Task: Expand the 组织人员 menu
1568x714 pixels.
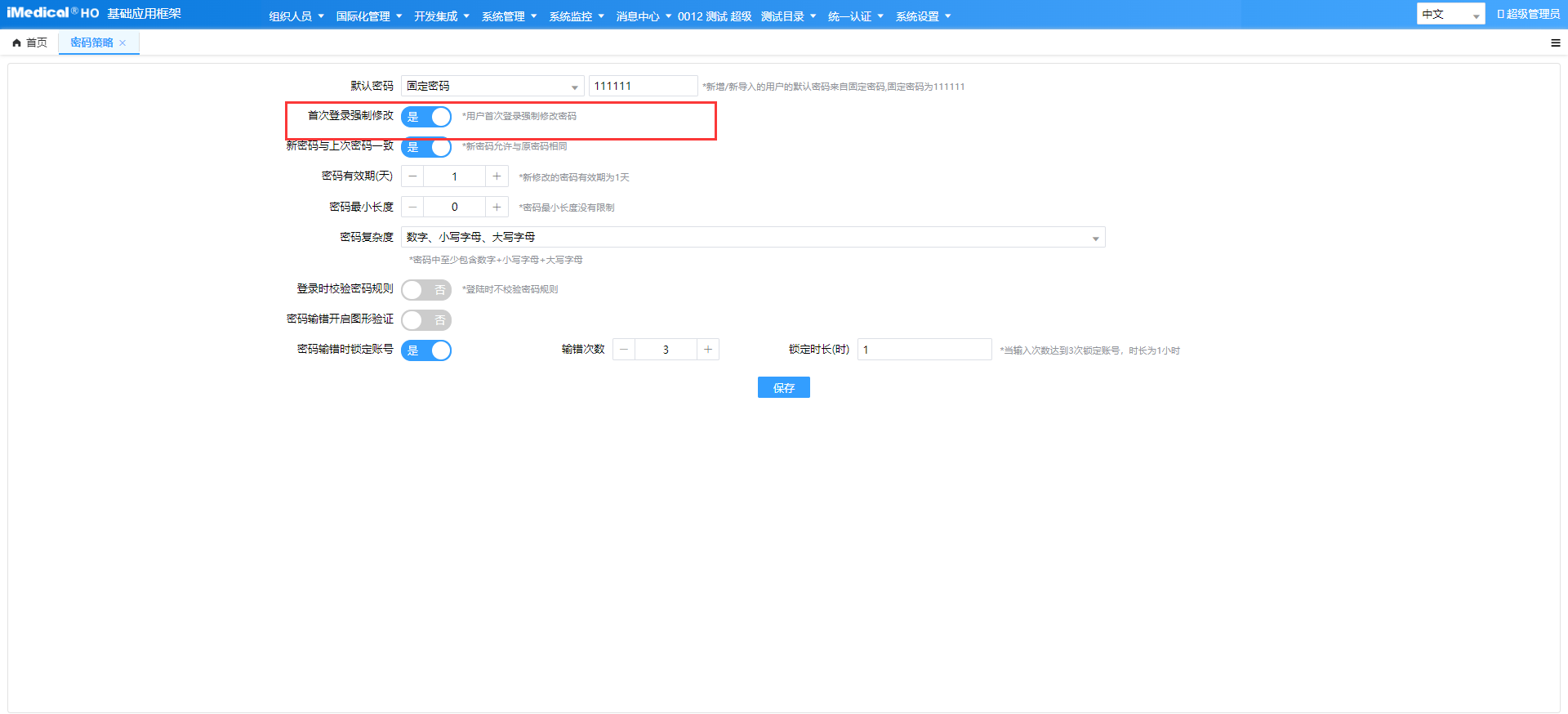Action: click(x=296, y=16)
